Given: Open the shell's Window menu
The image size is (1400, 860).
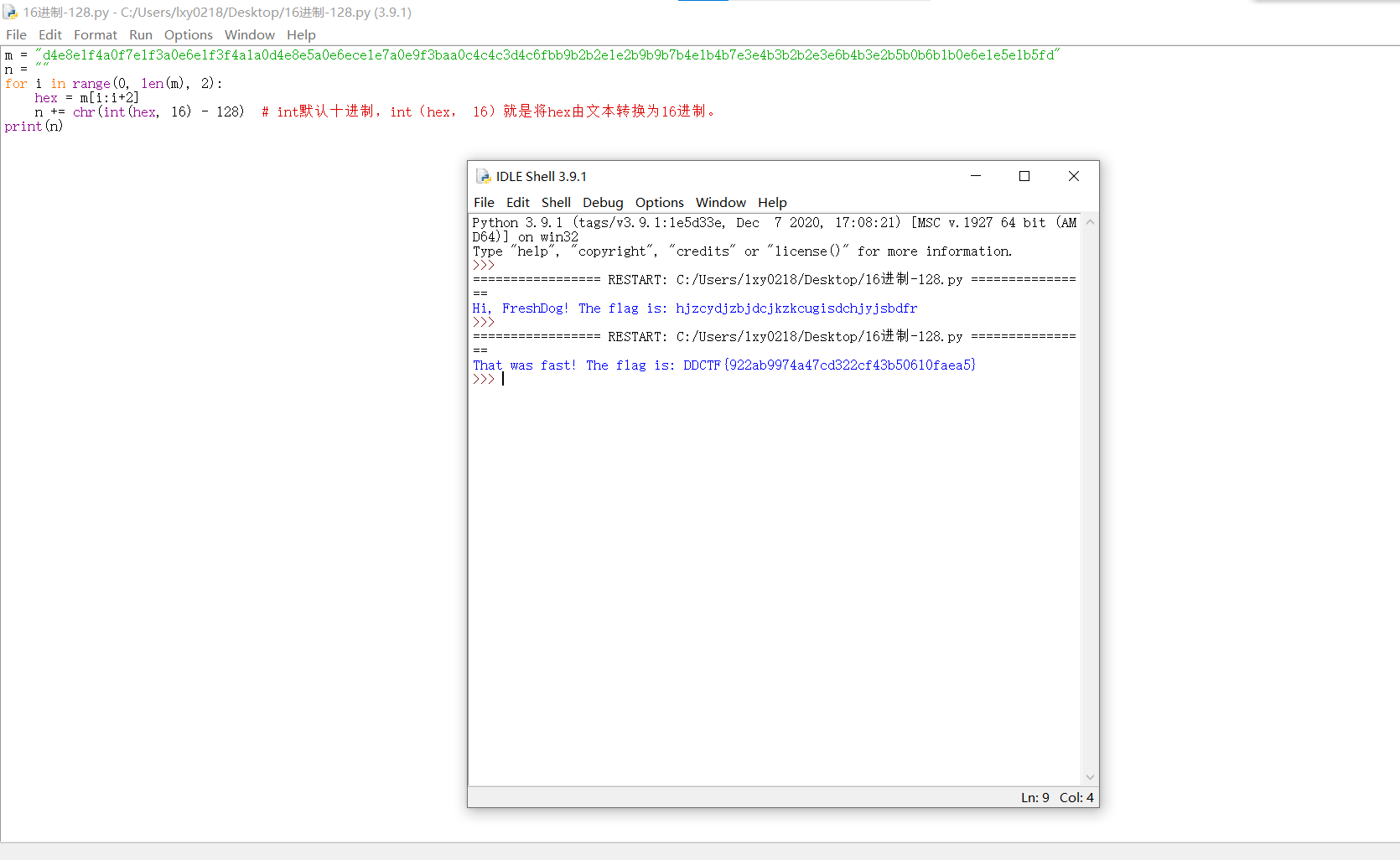Looking at the screenshot, I should tap(720, 203).
